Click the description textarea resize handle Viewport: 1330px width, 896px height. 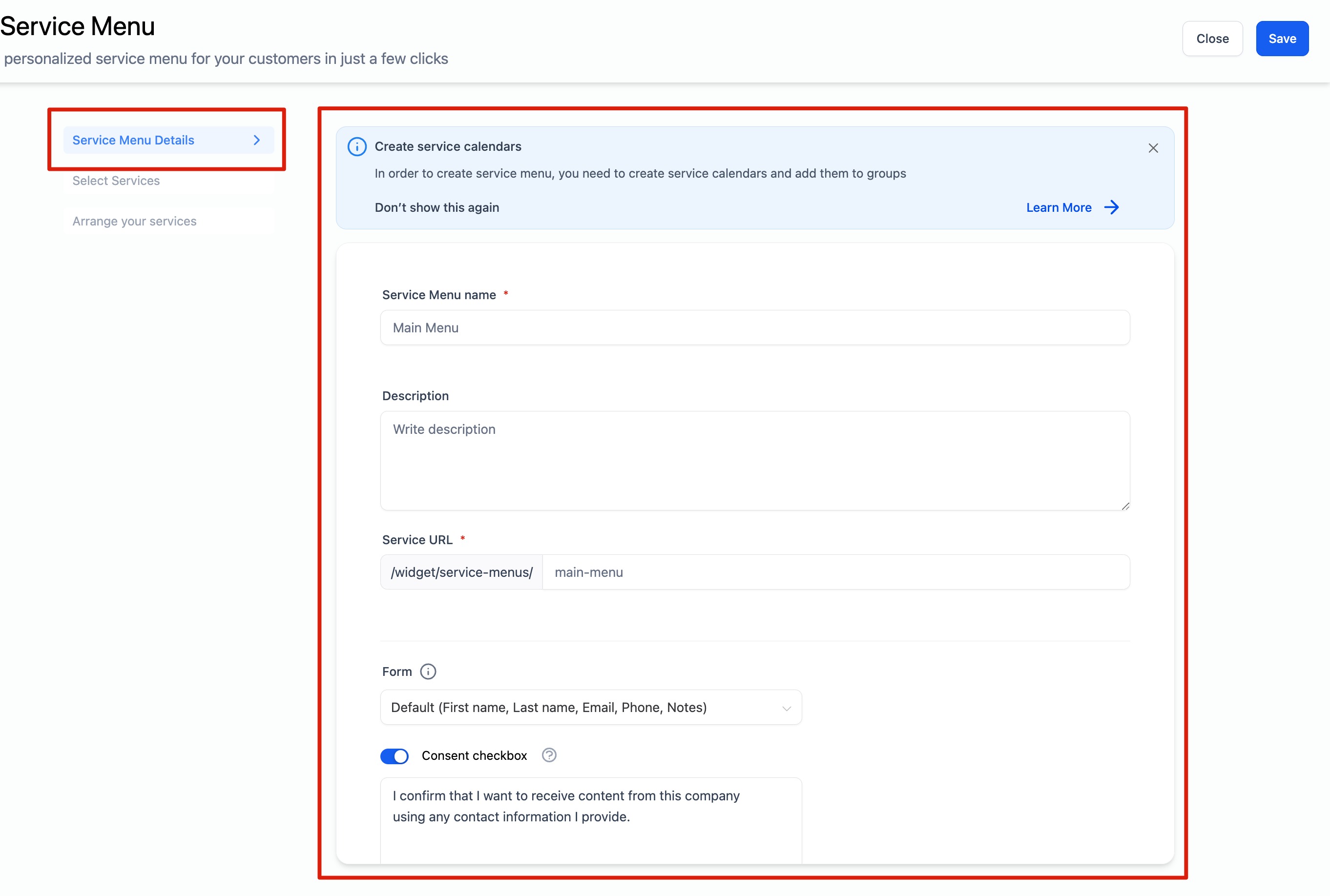tap(1125, 506)
